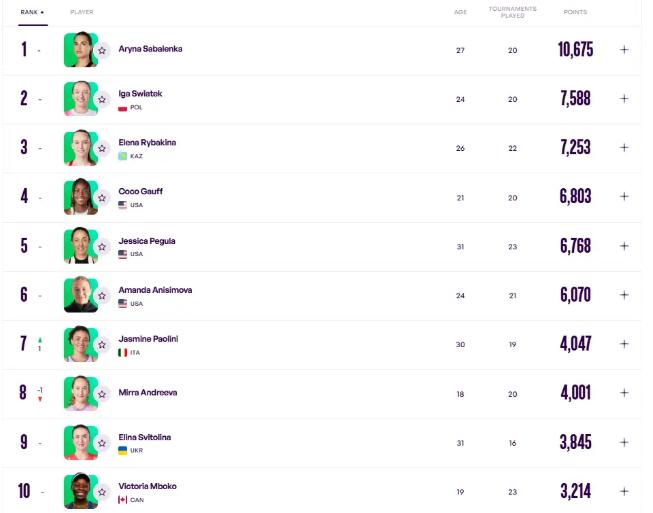Expand details for Iga Swiatek's 7,588 points
Viewport: 653px width, 513px height.
624,98
